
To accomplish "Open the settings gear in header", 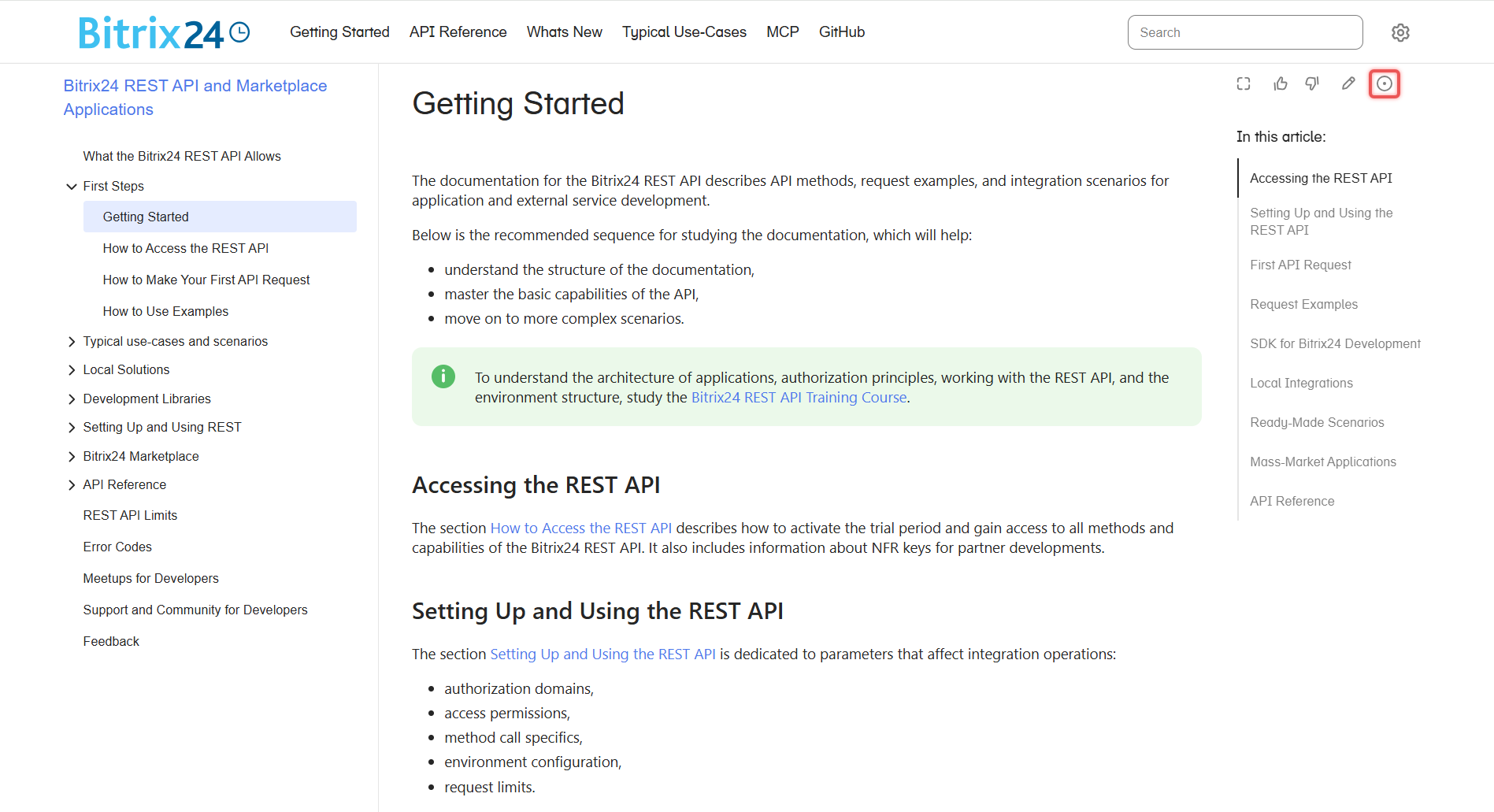I will pos(1400,32).
